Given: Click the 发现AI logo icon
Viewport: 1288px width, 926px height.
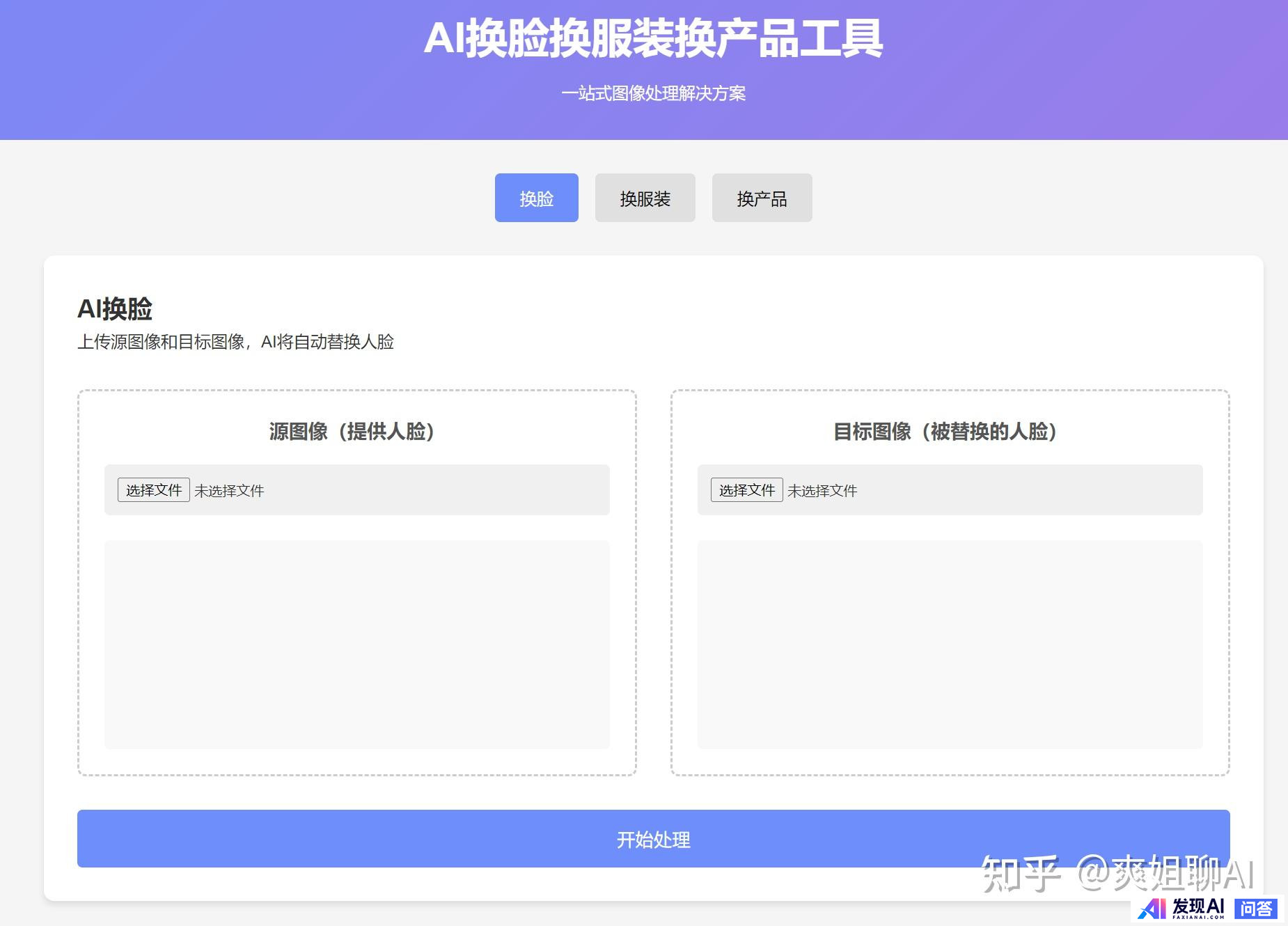Looking at the screenshot, I should point(1152,909).
